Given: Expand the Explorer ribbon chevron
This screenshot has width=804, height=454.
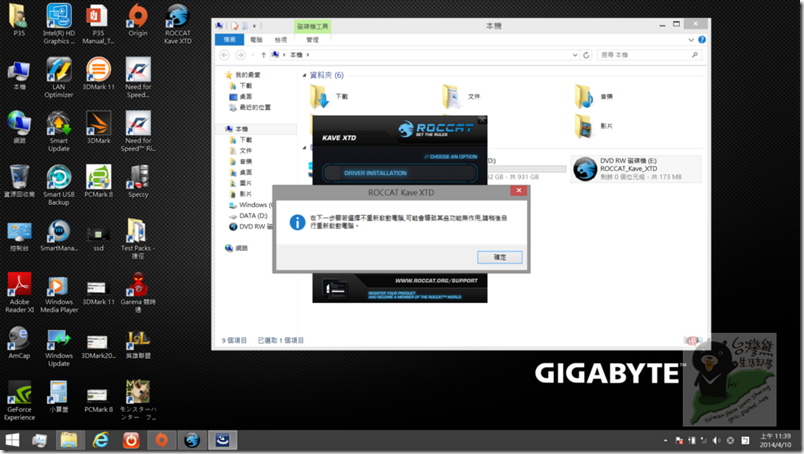Looking at the screenshot, I should click(691, 40).
